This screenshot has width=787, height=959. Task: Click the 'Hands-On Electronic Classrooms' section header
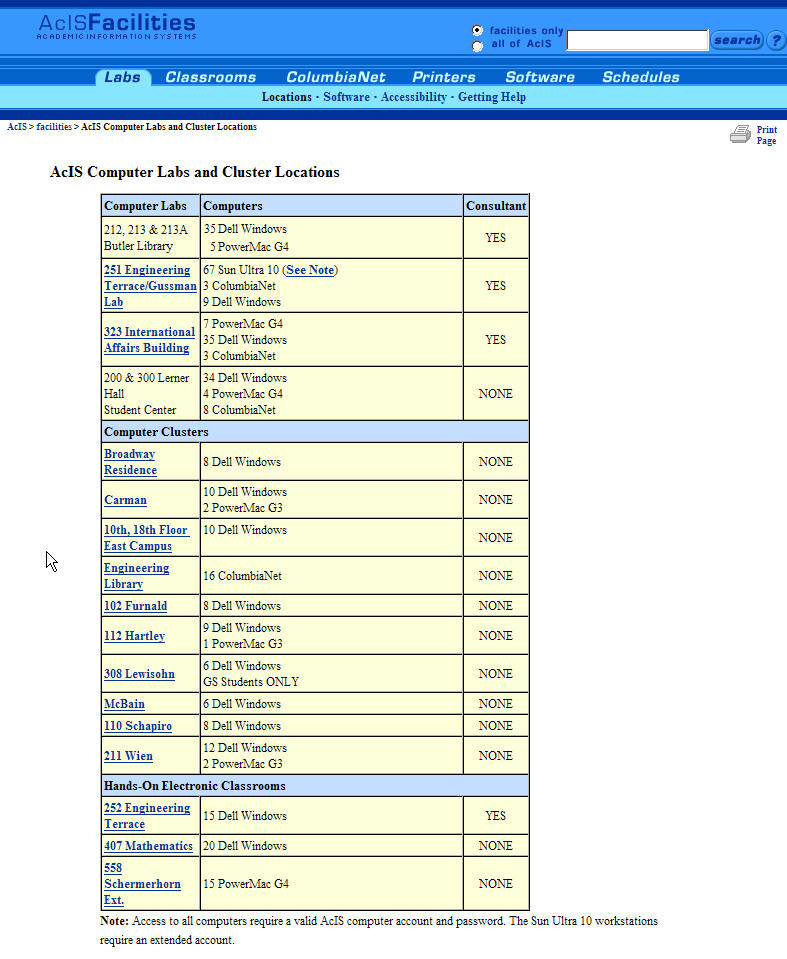(x=315, y=785)
